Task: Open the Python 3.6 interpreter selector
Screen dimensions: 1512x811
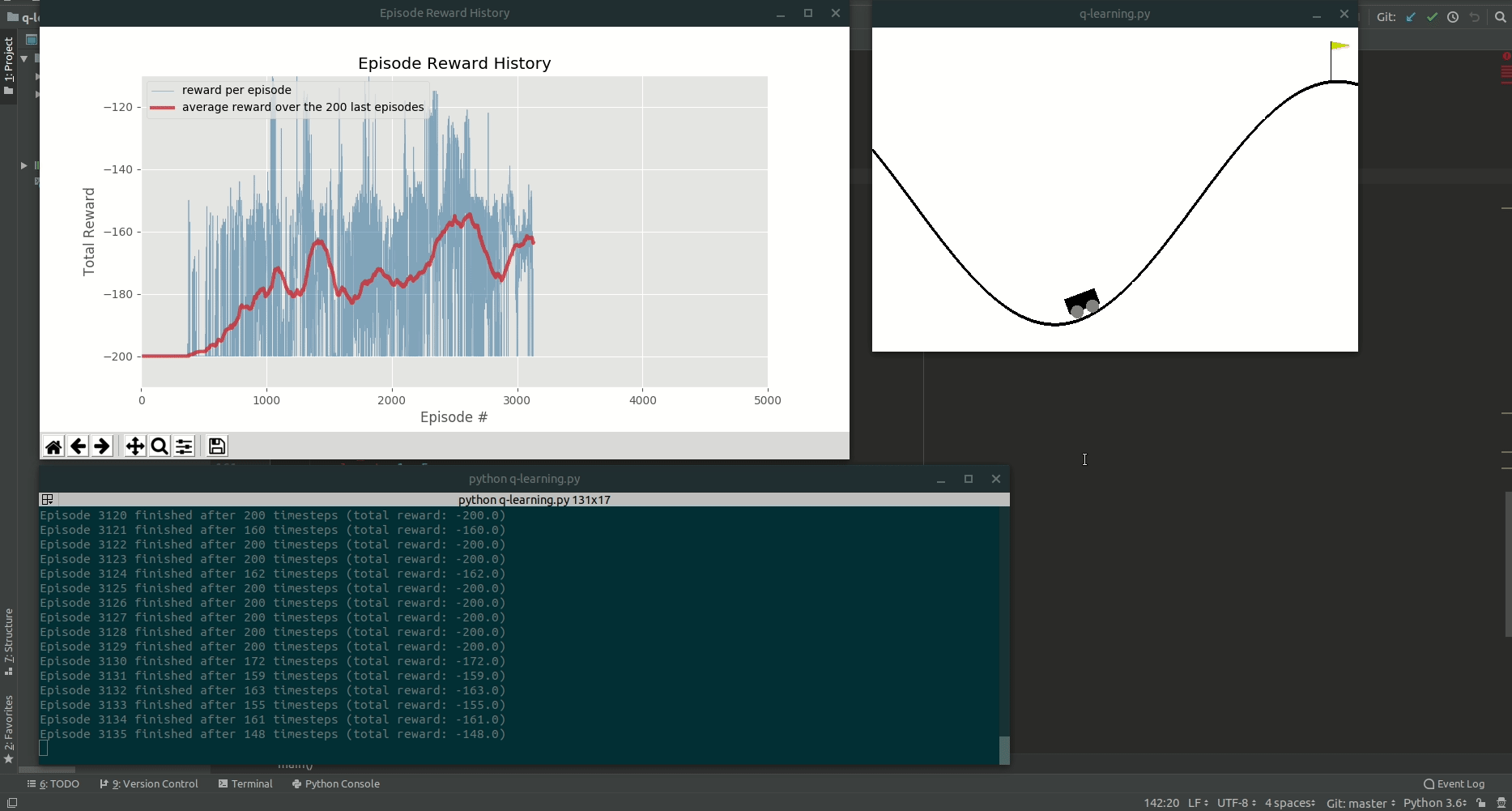Action: [x=1435, y=803]
